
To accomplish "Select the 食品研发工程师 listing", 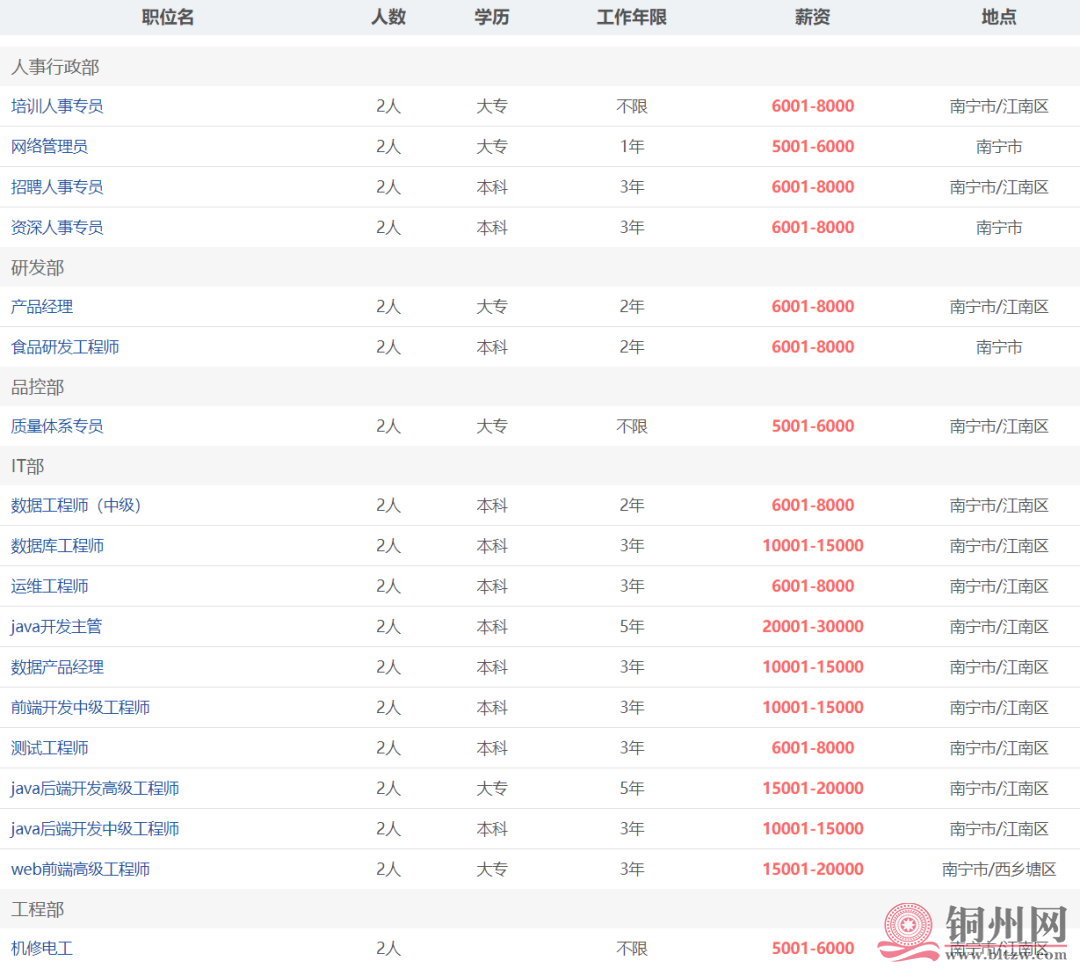I will tap(65, 347).
